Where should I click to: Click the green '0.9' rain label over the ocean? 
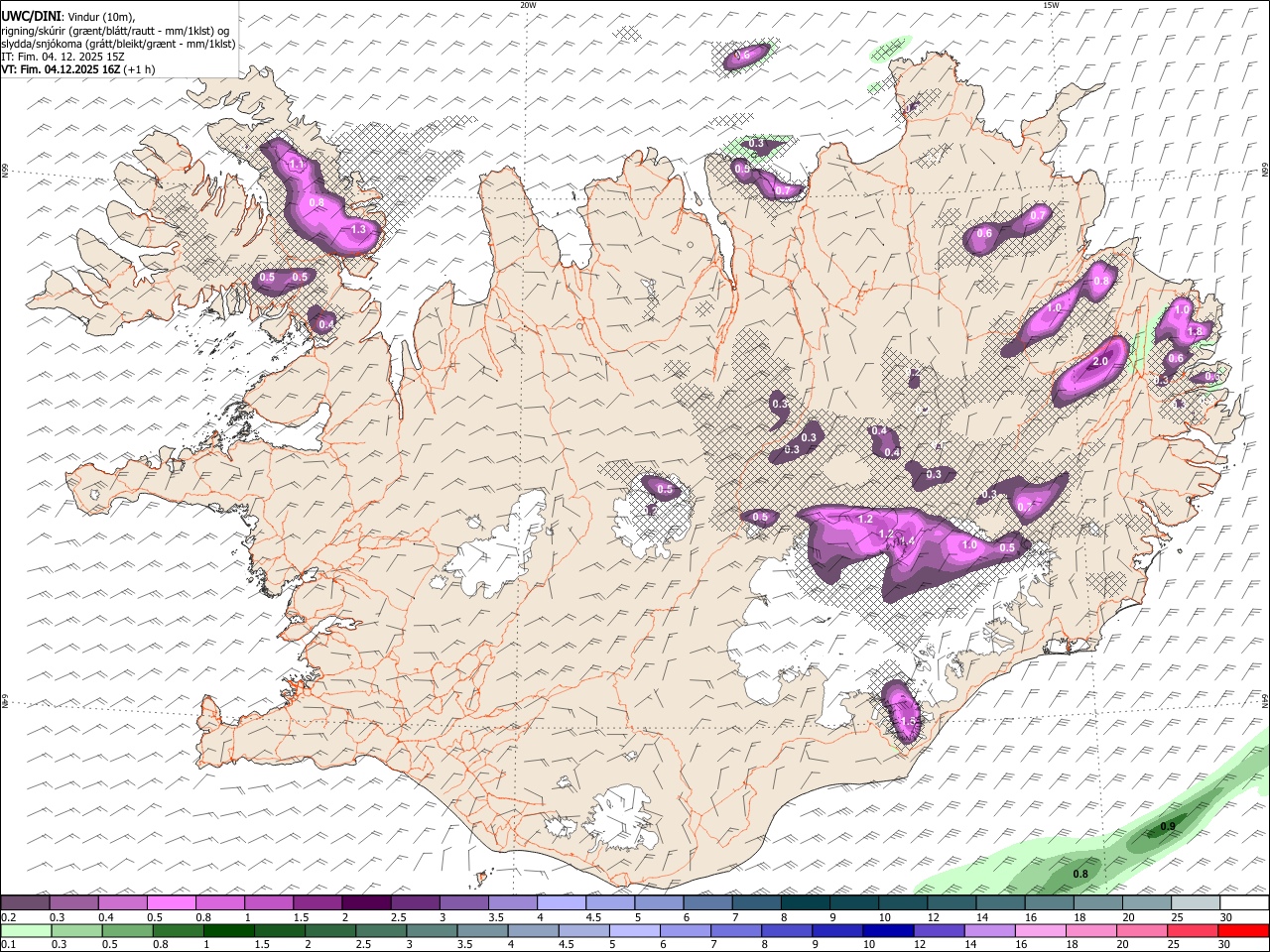click(1168, 826)
